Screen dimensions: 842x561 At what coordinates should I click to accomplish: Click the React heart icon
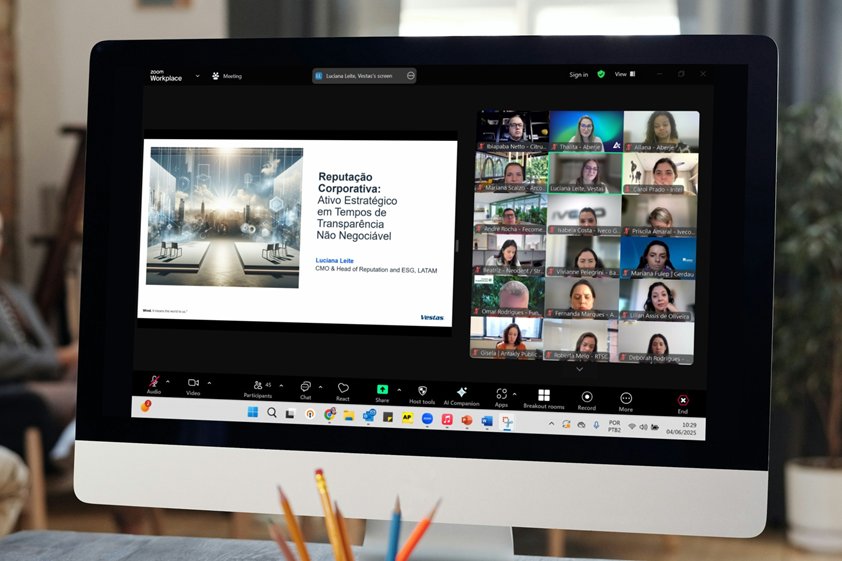[x=343, y=389]
